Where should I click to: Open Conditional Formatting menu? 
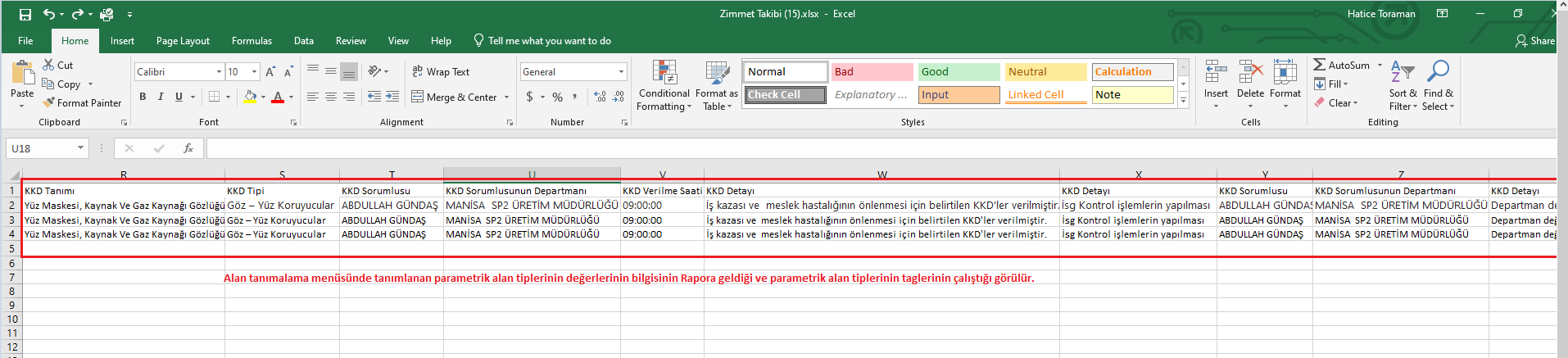pos(664,85)
